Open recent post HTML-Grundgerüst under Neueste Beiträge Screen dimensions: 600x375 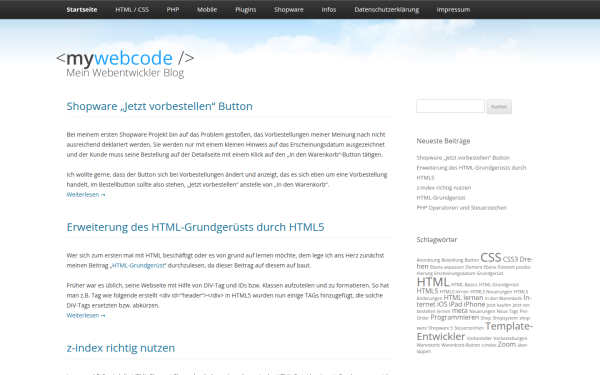coord(441,197)
